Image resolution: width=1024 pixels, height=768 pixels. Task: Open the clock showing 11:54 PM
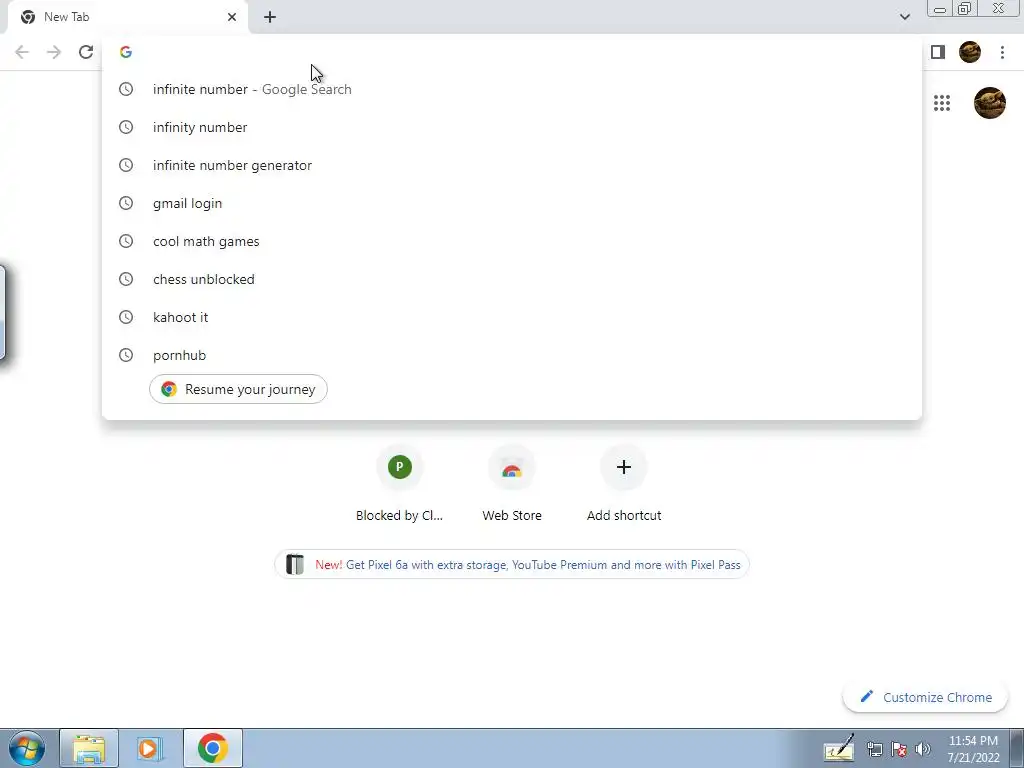click(x=973, y=748)
